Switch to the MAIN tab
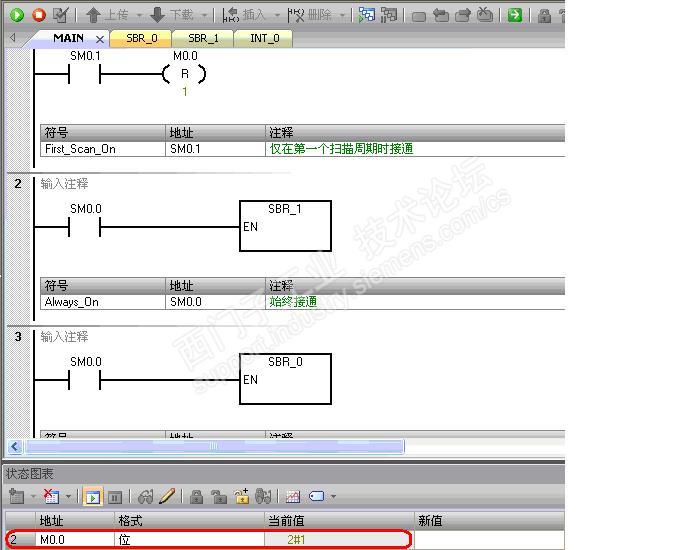The image size is (683, 550). click(68, 38)
